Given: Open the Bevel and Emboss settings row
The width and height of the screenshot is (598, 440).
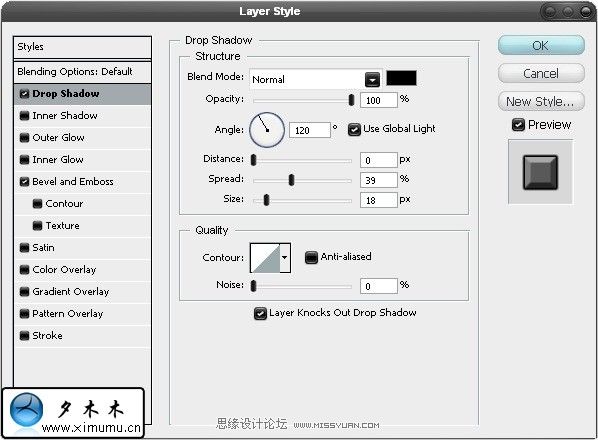Looking at the screenshot, I should [82, 182].
